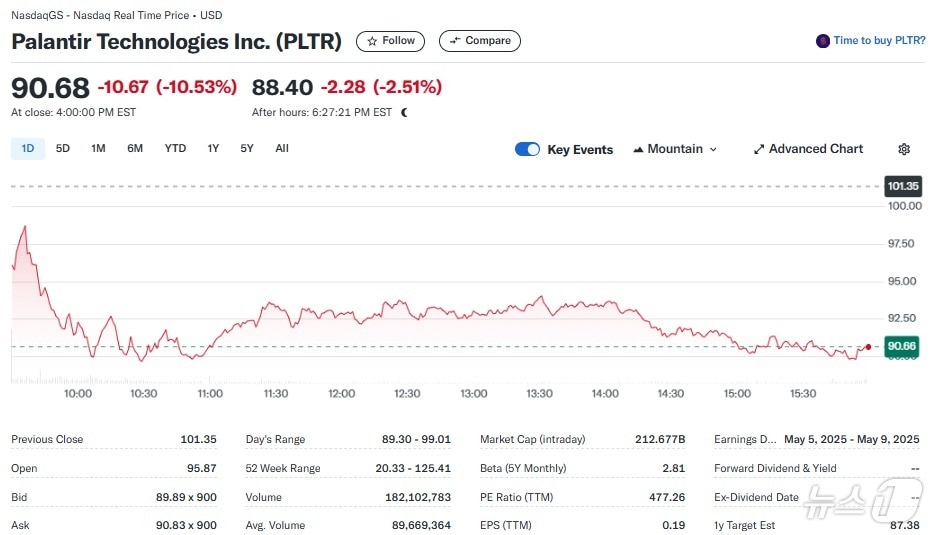Select the 1Y chart range
Image resolution: width=933 pixels, height=535 pixels.
tap(213, 149)
